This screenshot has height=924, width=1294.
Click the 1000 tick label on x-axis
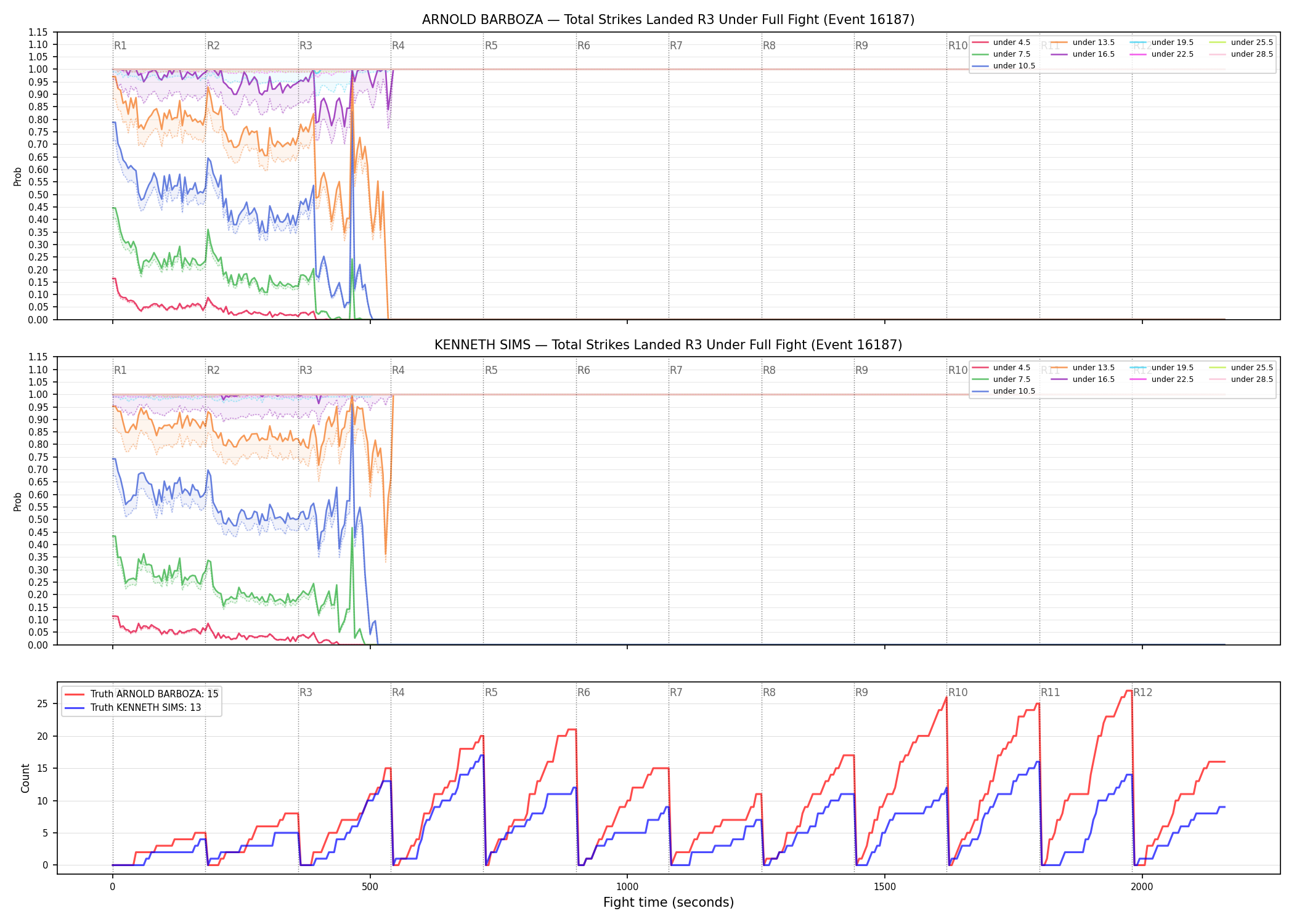(627, 887)
